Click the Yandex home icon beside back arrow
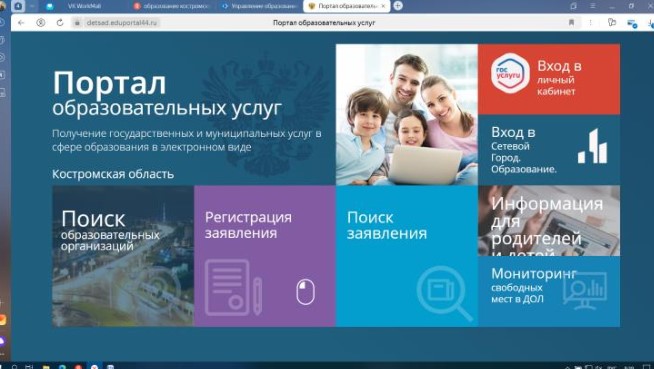 pos(40,23)
